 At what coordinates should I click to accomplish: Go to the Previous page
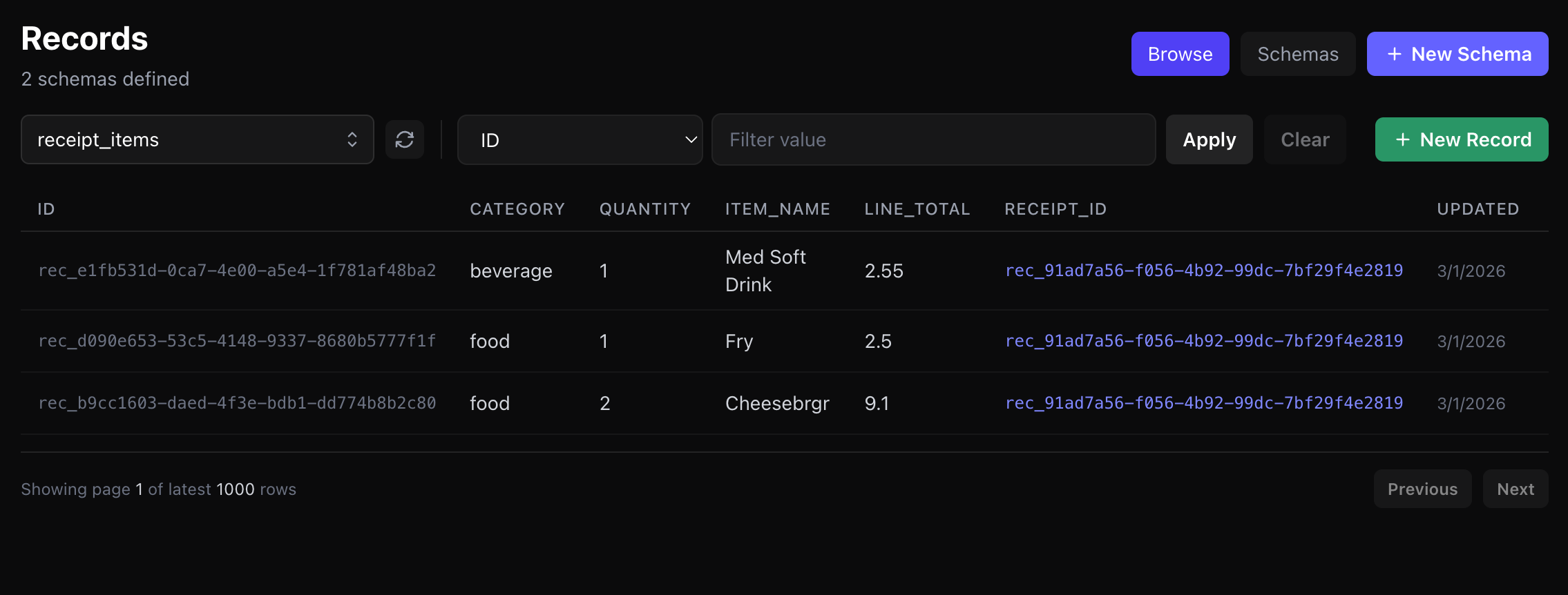1422,489
